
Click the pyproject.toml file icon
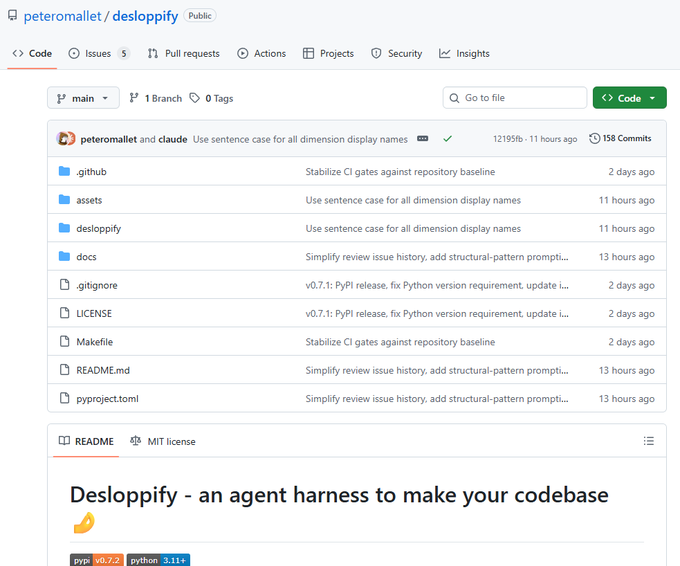64,398
